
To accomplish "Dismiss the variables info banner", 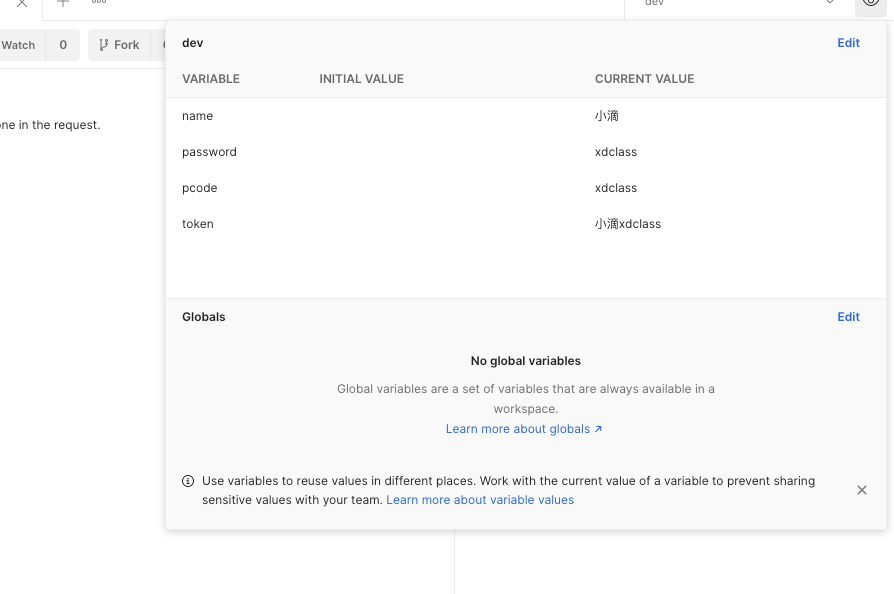I will click(862, 490).
